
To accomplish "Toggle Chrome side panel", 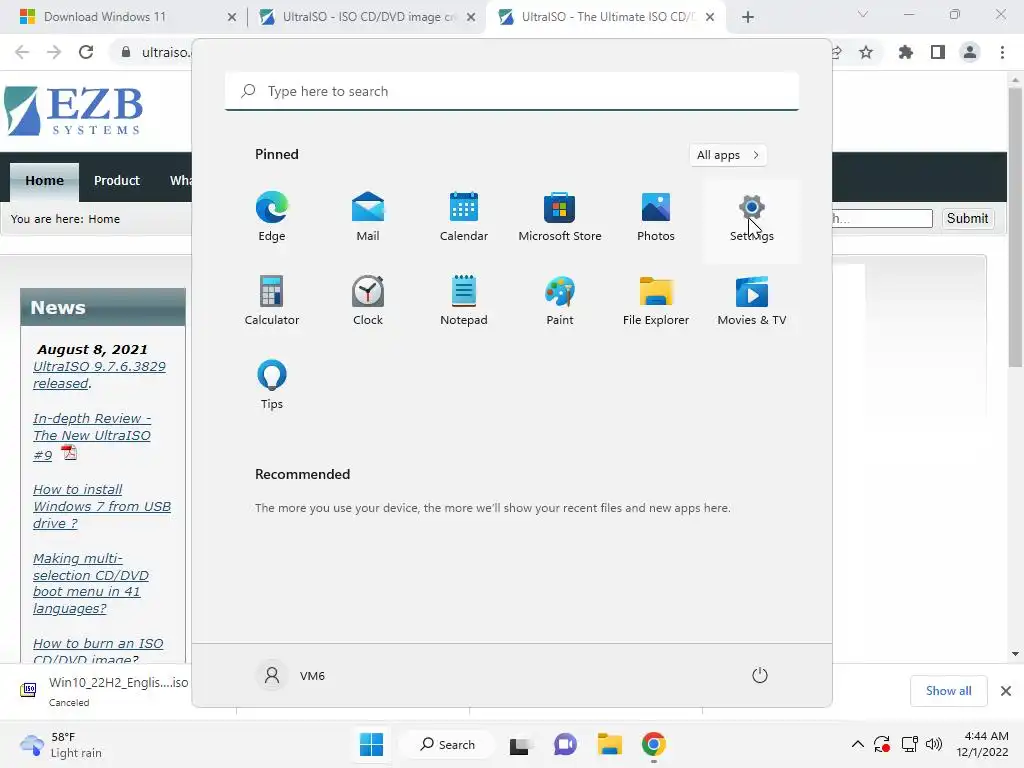I will 938,52.
